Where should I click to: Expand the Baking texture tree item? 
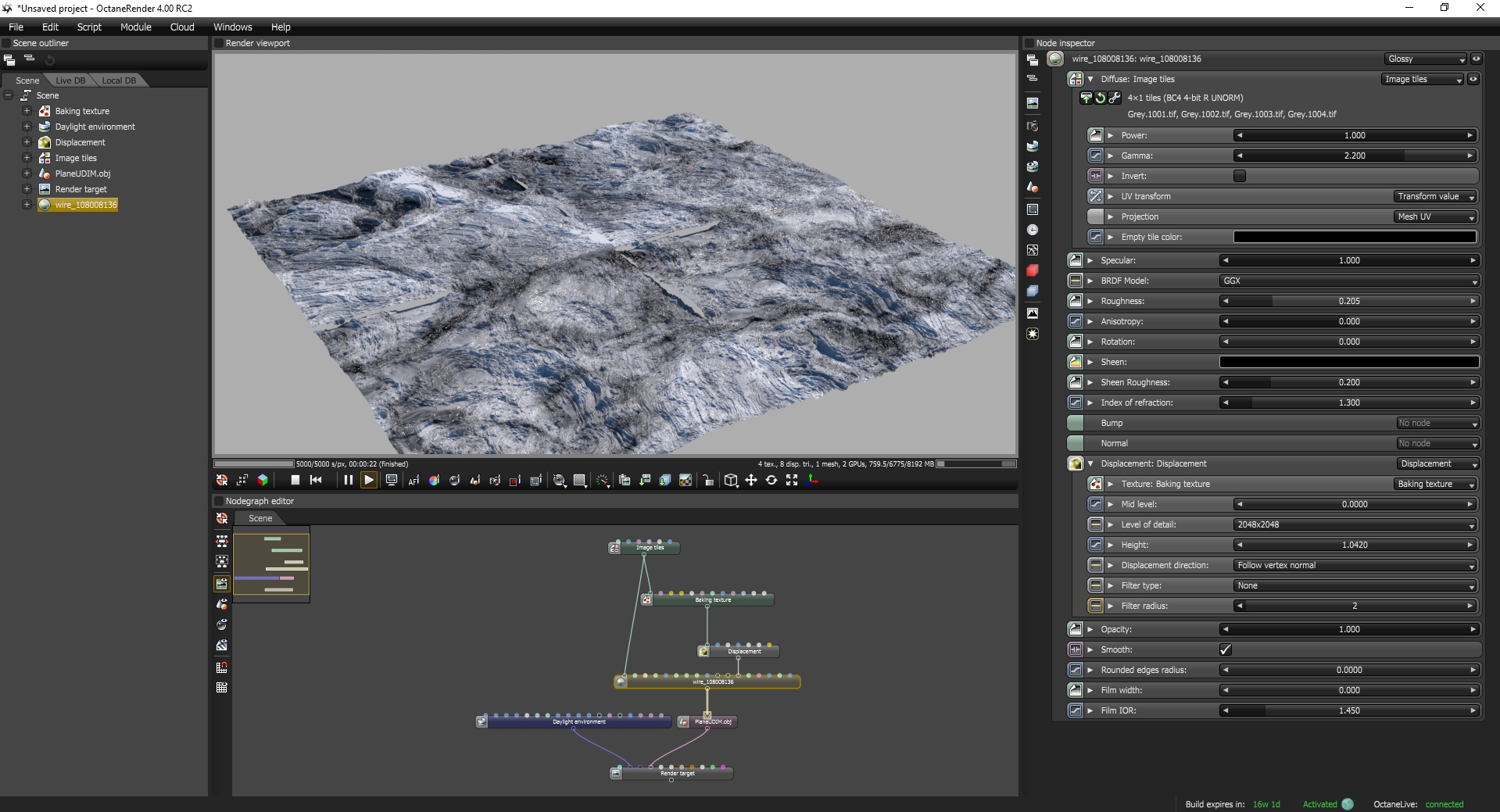coord(27,111)
